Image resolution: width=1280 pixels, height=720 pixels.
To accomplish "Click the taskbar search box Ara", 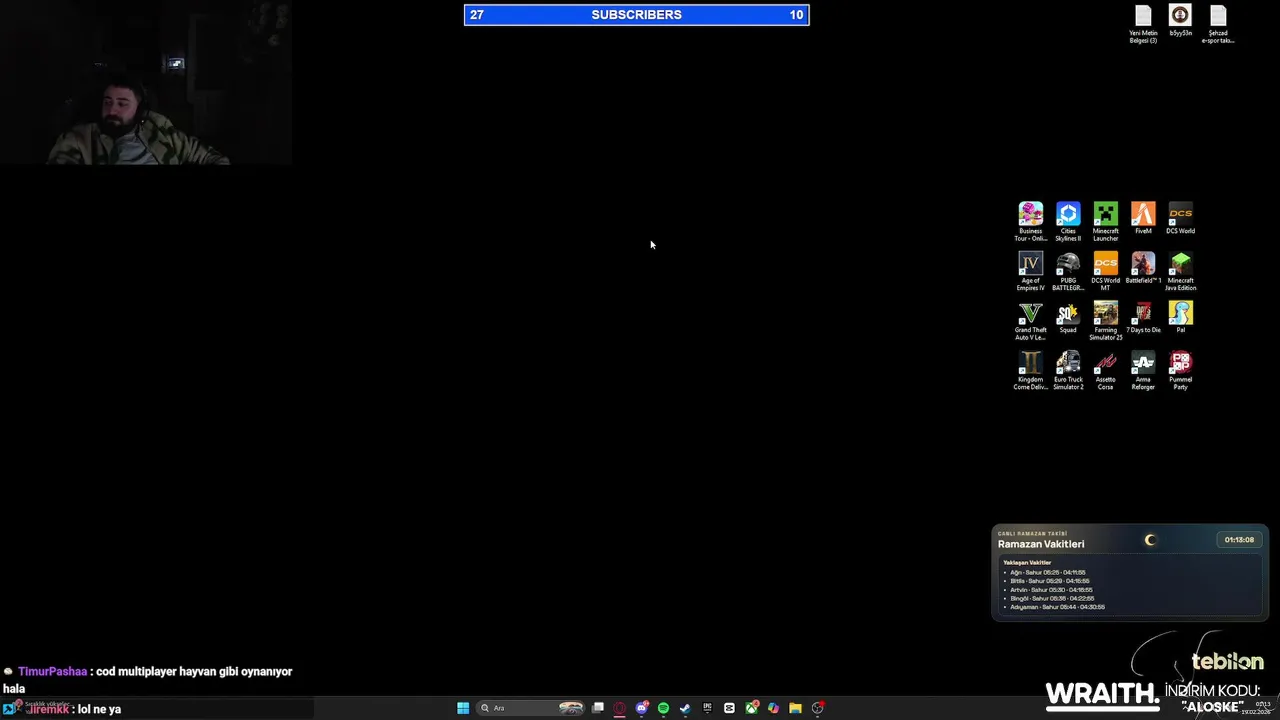I will click(532, 708).
